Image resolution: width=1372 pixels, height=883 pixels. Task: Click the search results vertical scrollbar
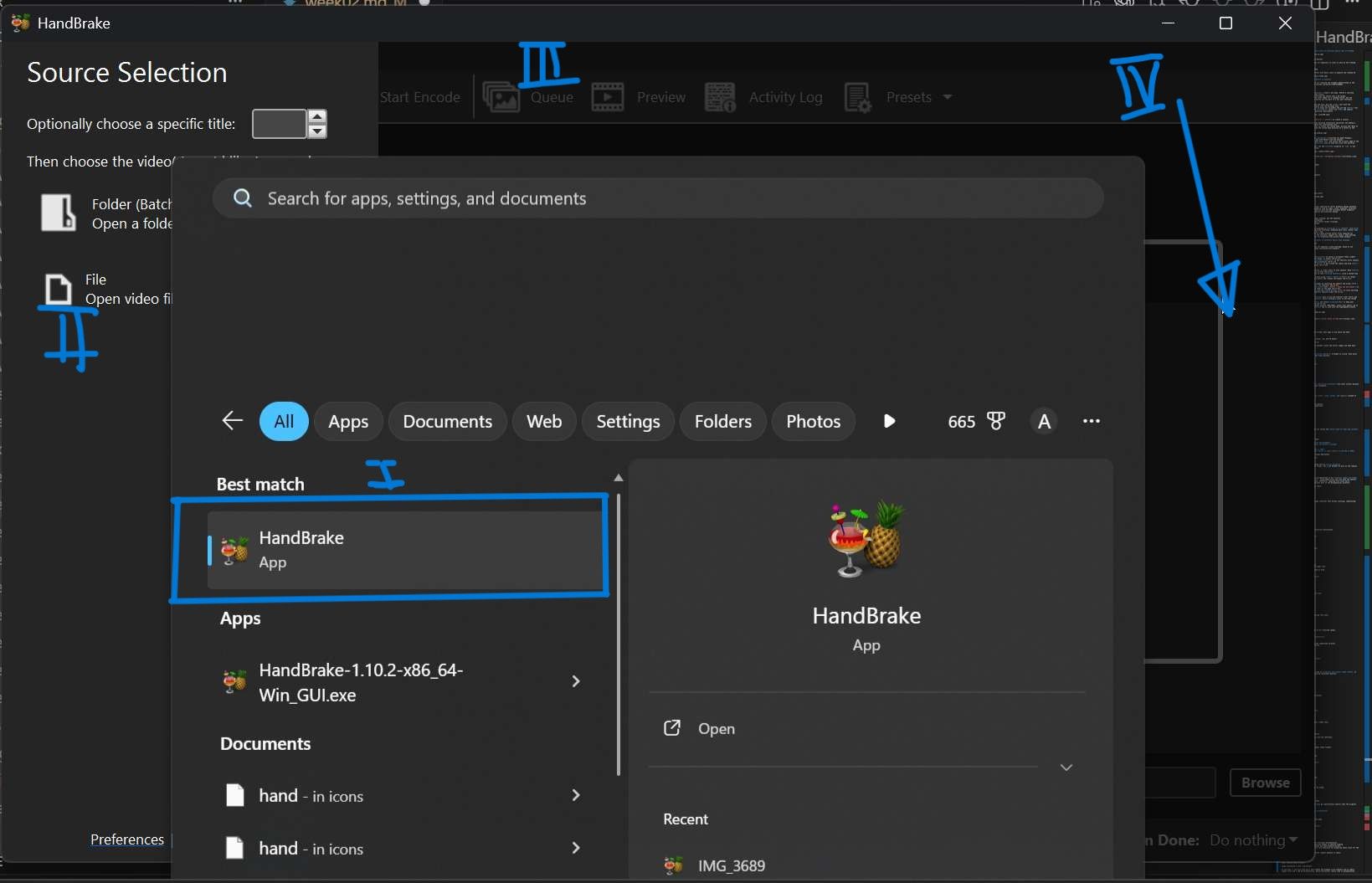619,634
